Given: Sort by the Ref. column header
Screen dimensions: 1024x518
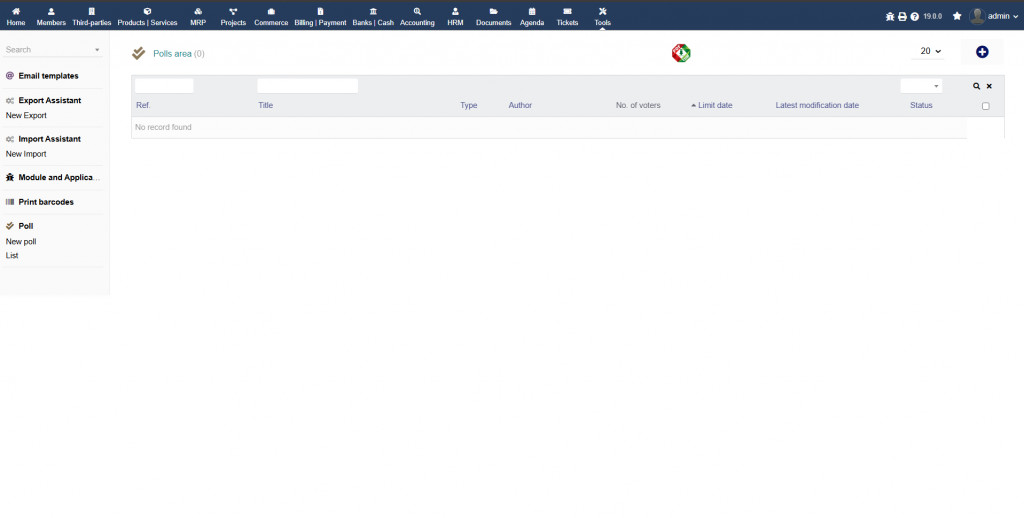Looking at the screenshot, I should 143,105.
